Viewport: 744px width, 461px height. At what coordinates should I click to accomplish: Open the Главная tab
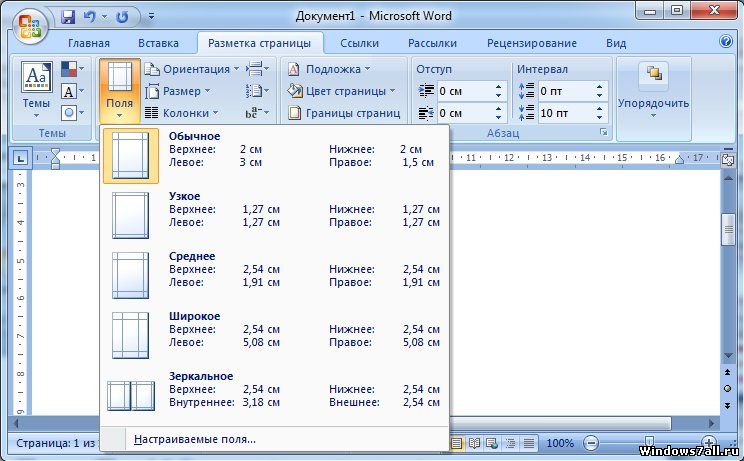(x=89, y=43)
